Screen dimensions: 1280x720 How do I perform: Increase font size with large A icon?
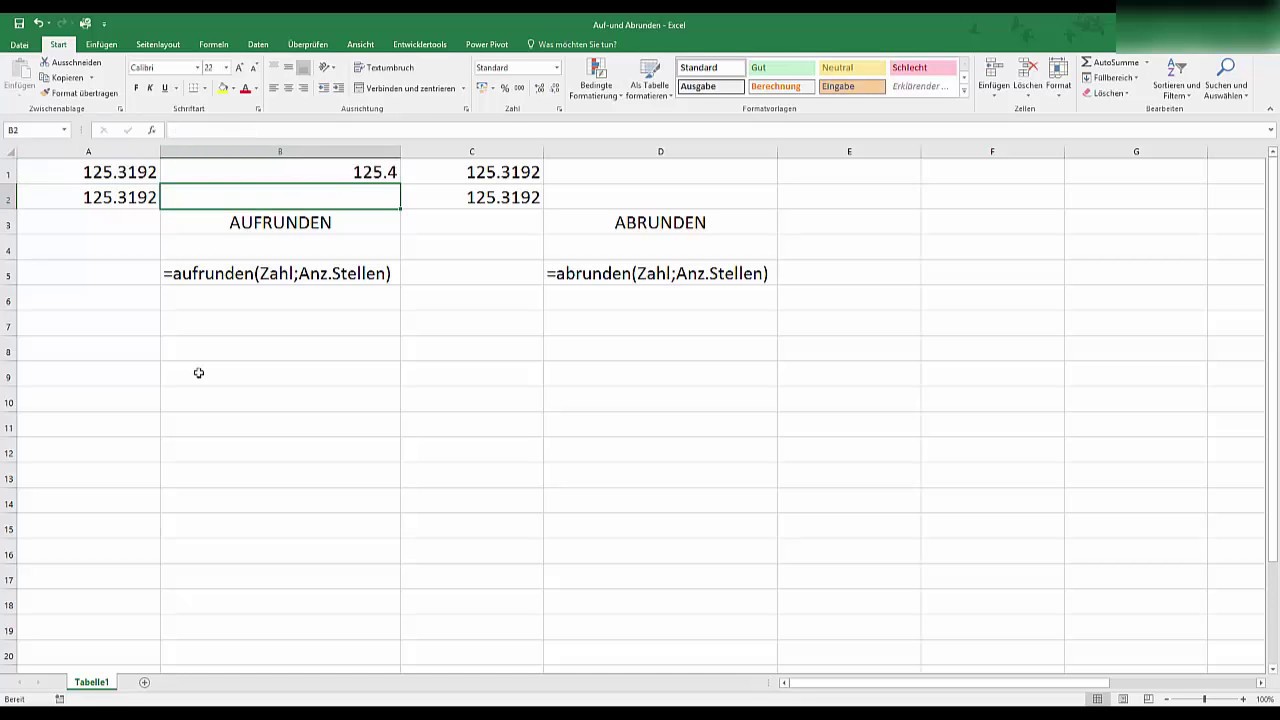pyautogui.click(x=239, y=67)
